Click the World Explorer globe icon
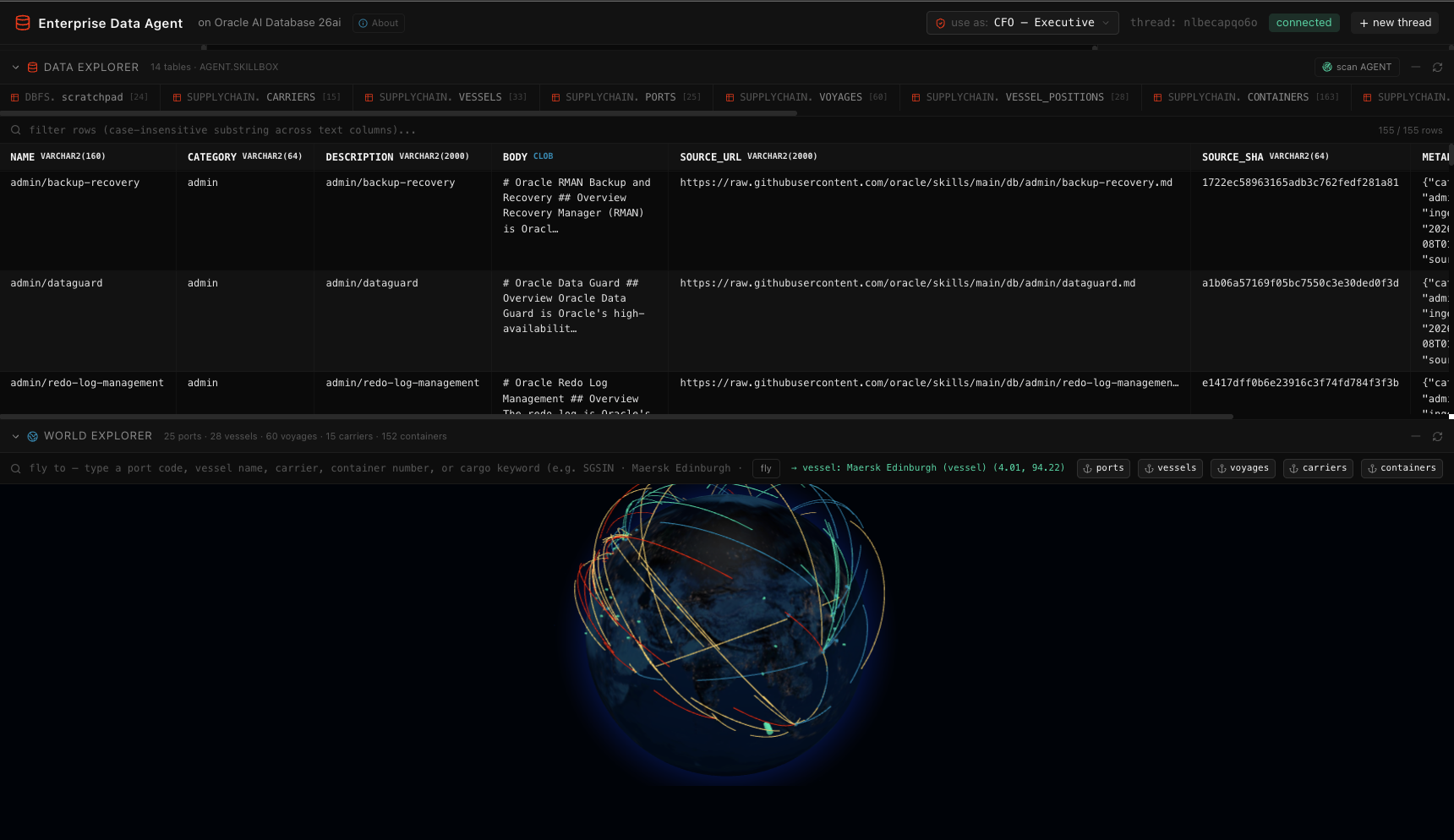The height and width of the screenshot is (840, 1454). point(32,436)
